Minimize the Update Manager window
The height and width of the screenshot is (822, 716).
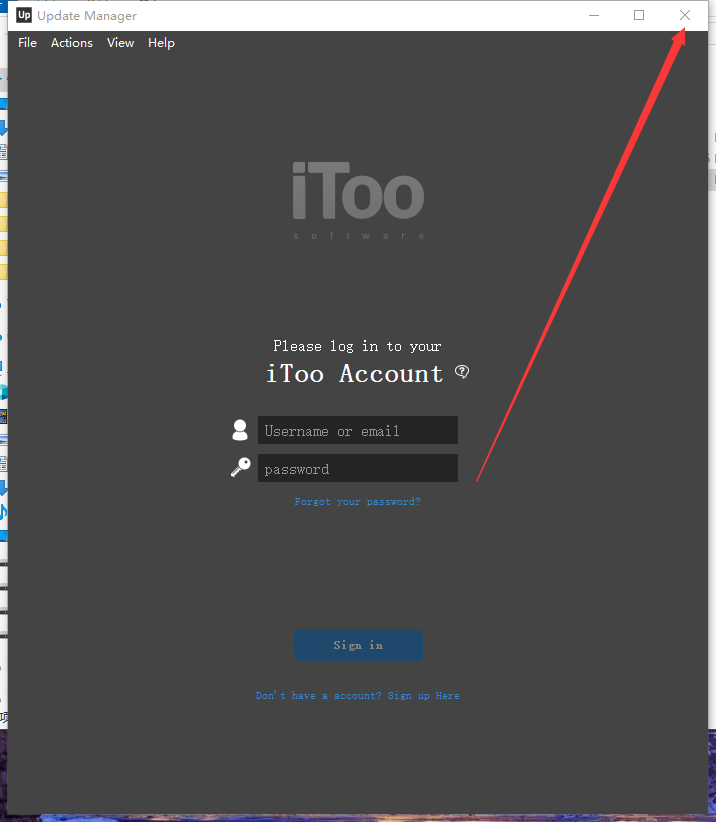(x=594, y=15)
